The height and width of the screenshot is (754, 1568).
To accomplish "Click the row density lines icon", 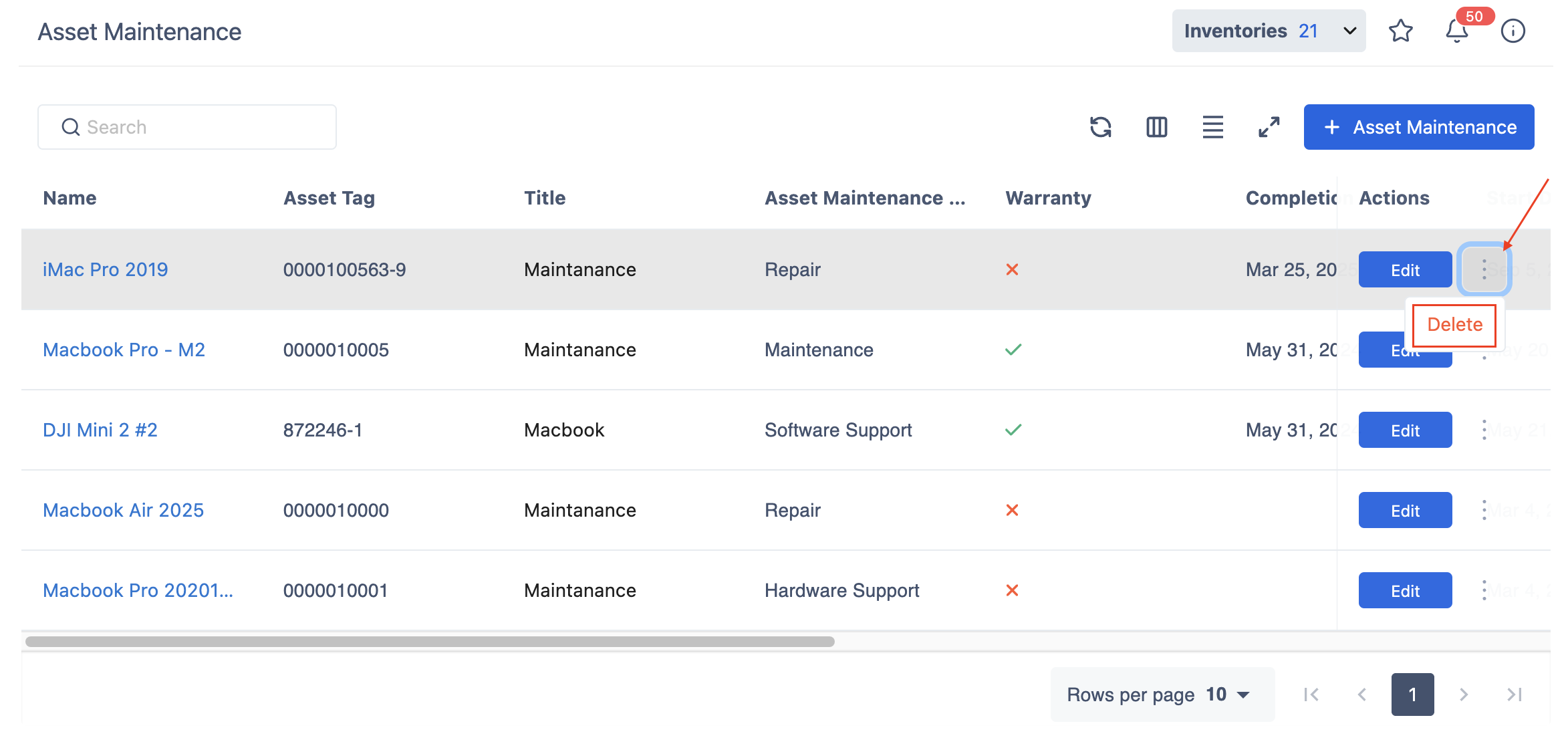I will [1212, 127].
